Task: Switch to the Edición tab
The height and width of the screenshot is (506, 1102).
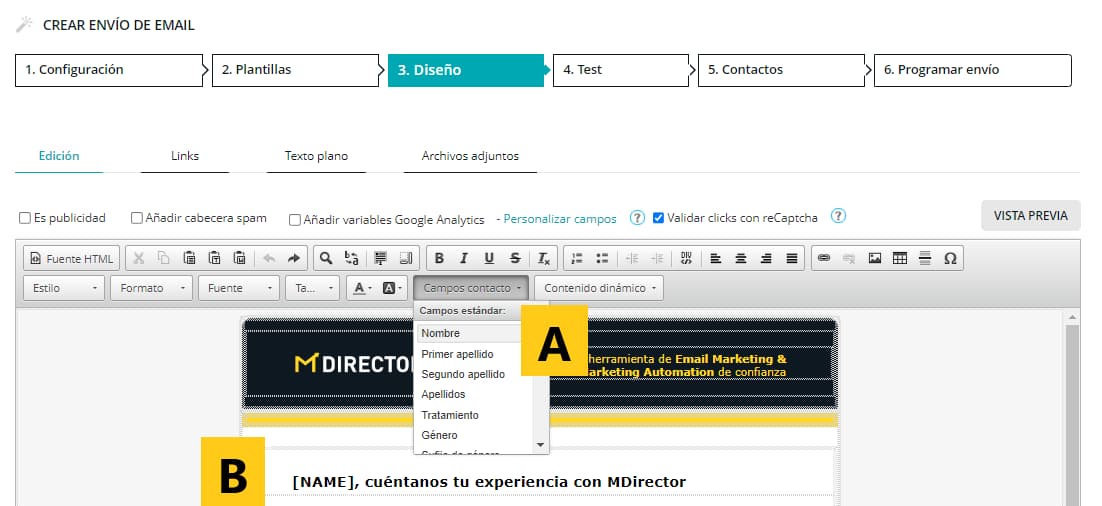Action: pos(59,156)
